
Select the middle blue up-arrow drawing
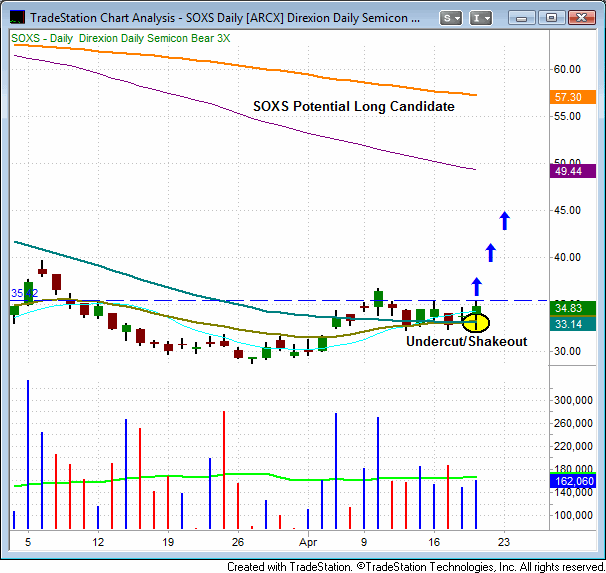pos(490,253)
